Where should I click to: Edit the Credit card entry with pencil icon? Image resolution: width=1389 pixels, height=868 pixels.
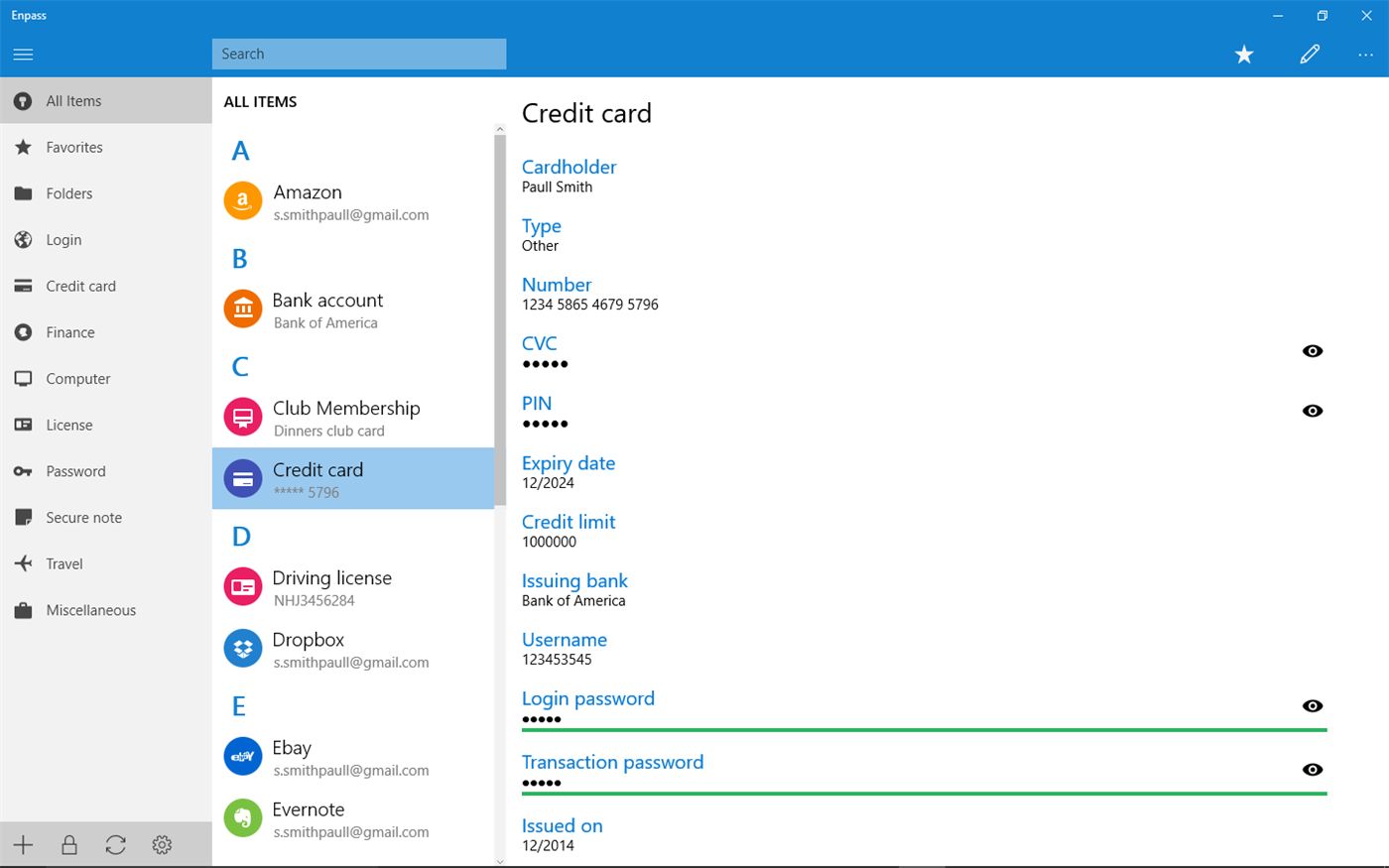coord(1309,55)
